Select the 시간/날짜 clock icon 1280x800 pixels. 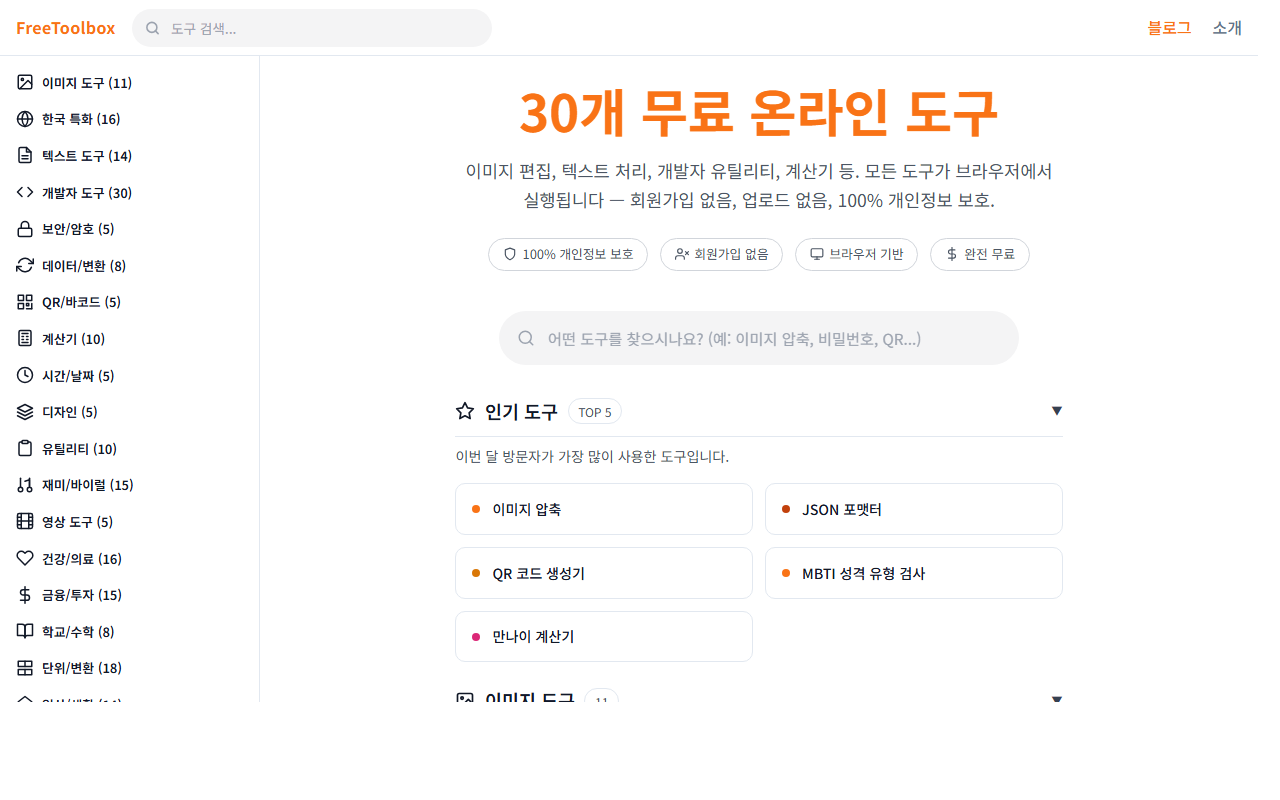point(24,375)
